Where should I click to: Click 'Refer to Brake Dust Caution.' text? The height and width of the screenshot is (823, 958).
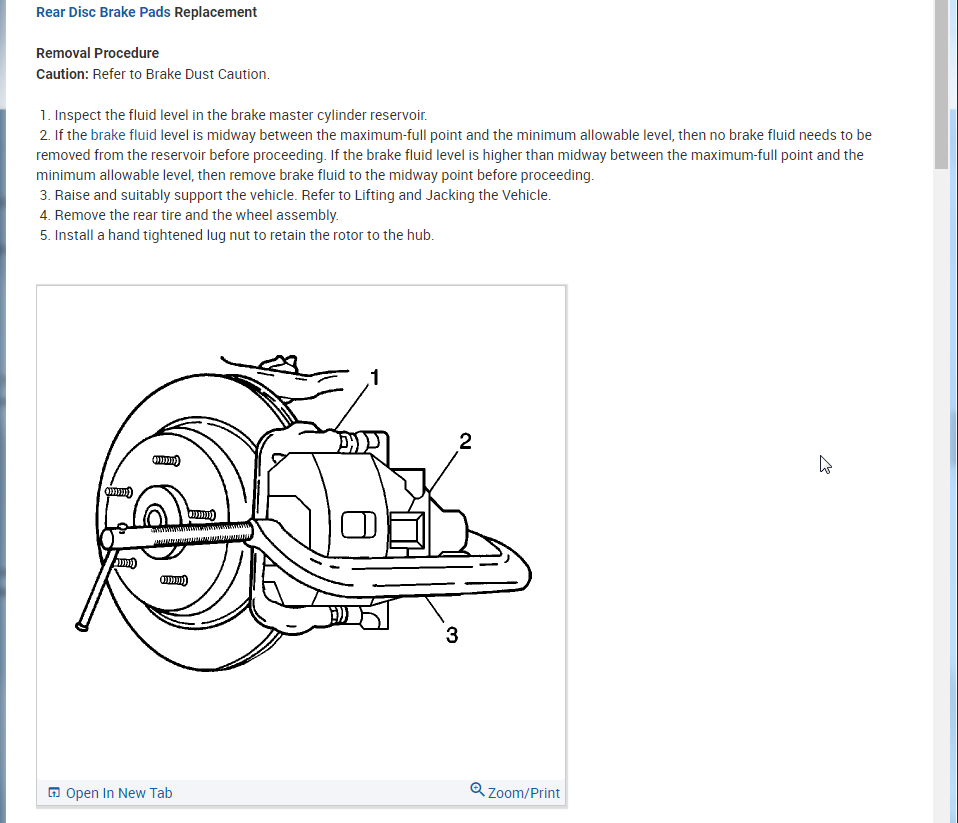tap(181, 74)
